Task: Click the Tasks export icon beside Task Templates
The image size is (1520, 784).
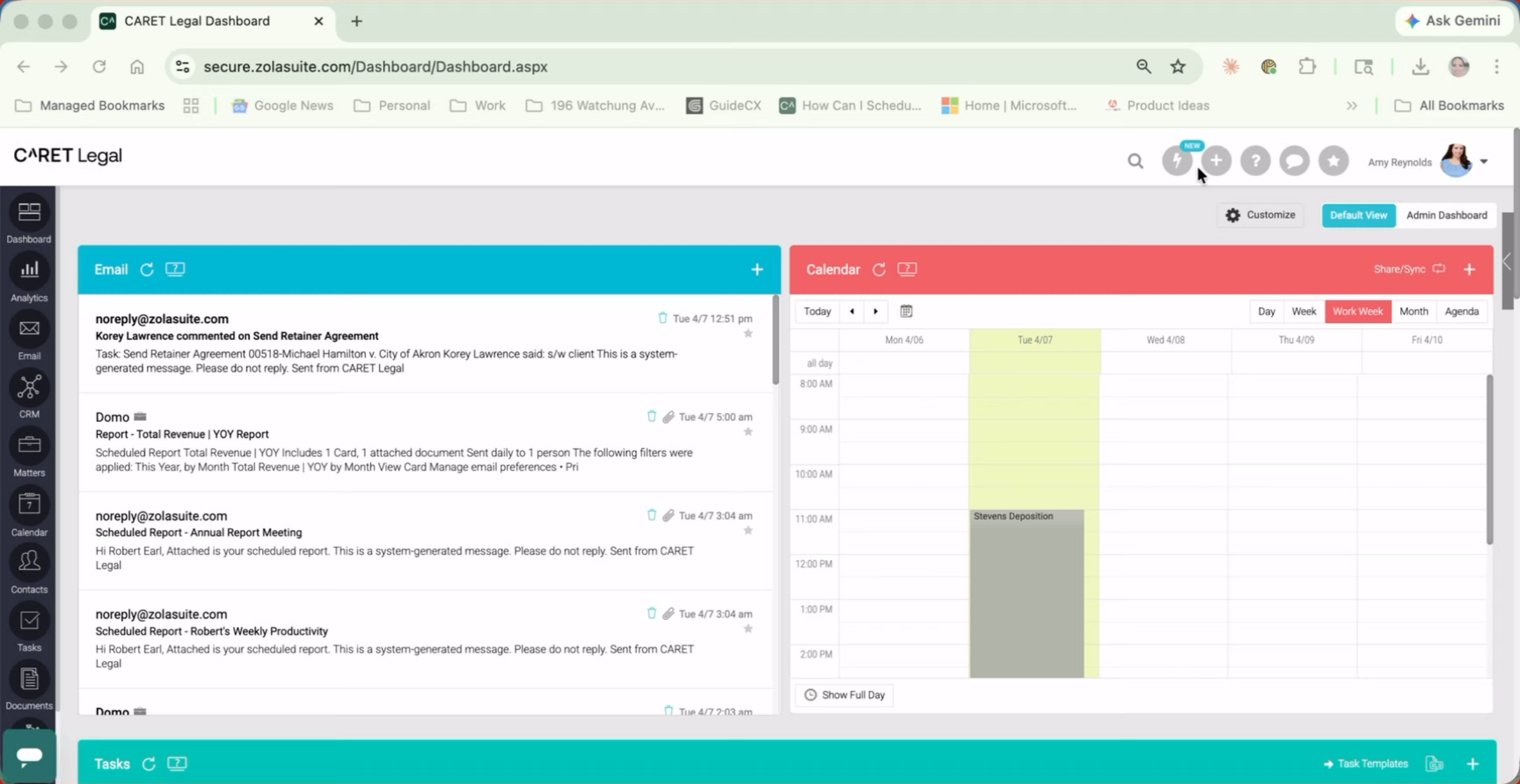Action: click(x=1434, y=764)
